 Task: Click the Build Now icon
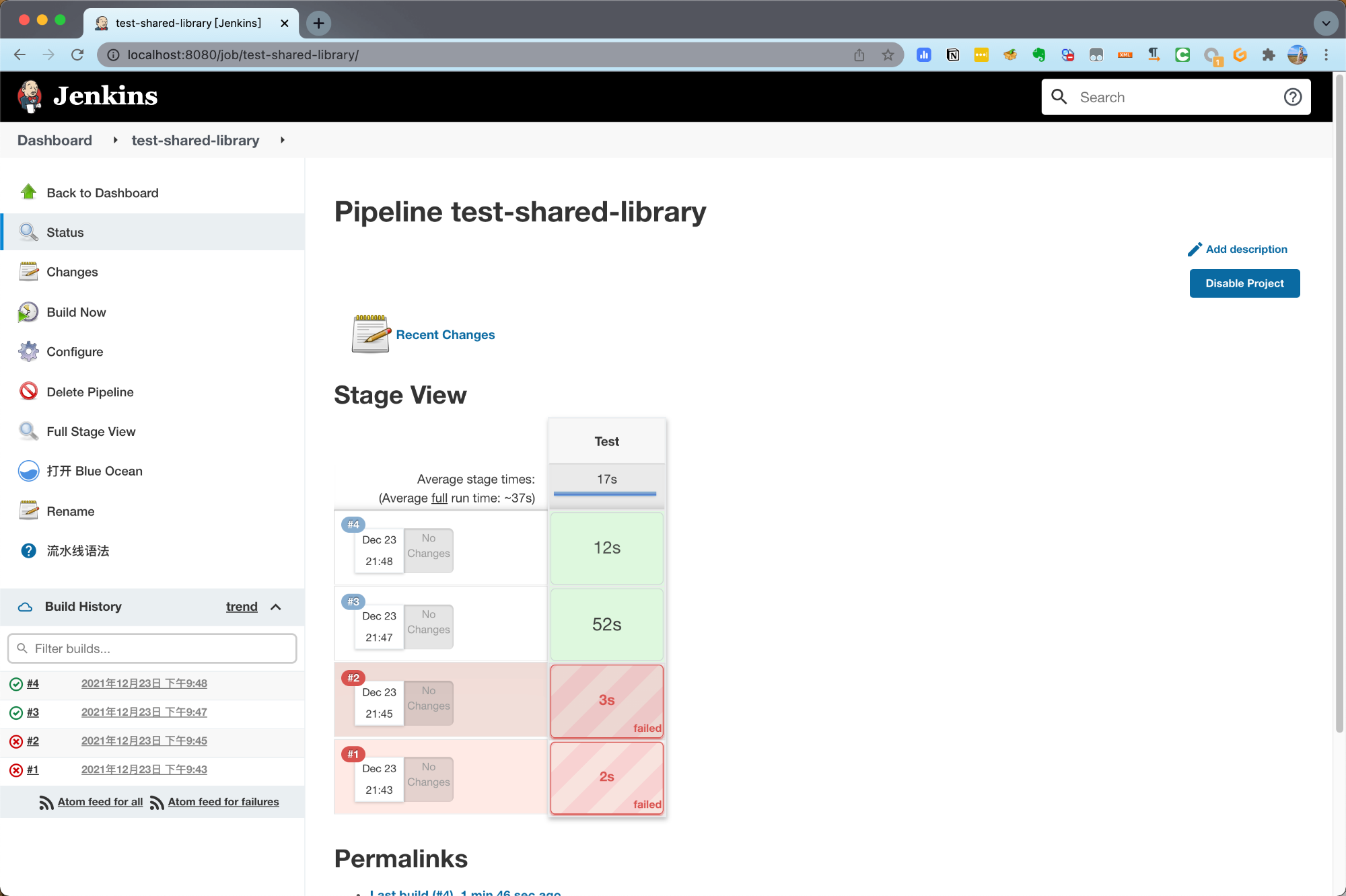[x=28, y=312]
